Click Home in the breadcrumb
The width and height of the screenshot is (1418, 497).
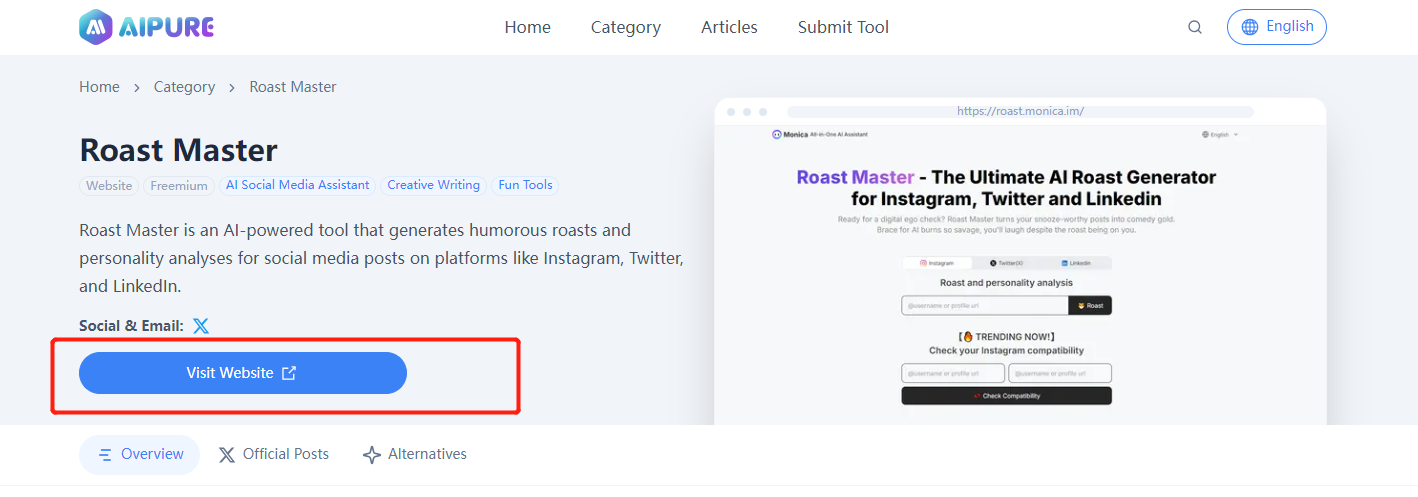click(x=99, y=87)
